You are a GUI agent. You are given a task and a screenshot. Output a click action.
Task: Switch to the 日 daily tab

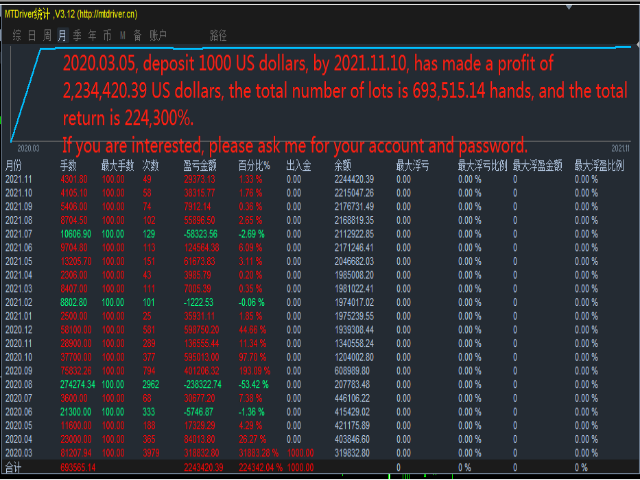click(32, 36)
